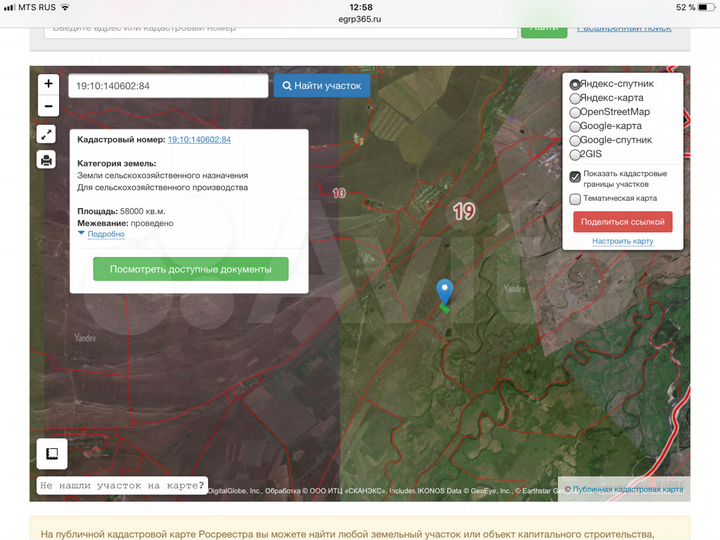Click the Wi-Fi status icon
The width and height of the screenshot is (720, 540).
65,7
